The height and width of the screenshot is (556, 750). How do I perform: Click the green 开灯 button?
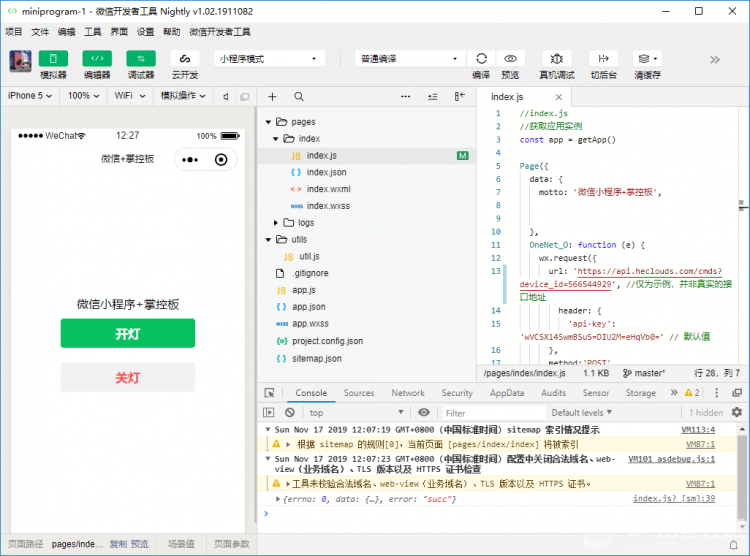tap(128, 334)
